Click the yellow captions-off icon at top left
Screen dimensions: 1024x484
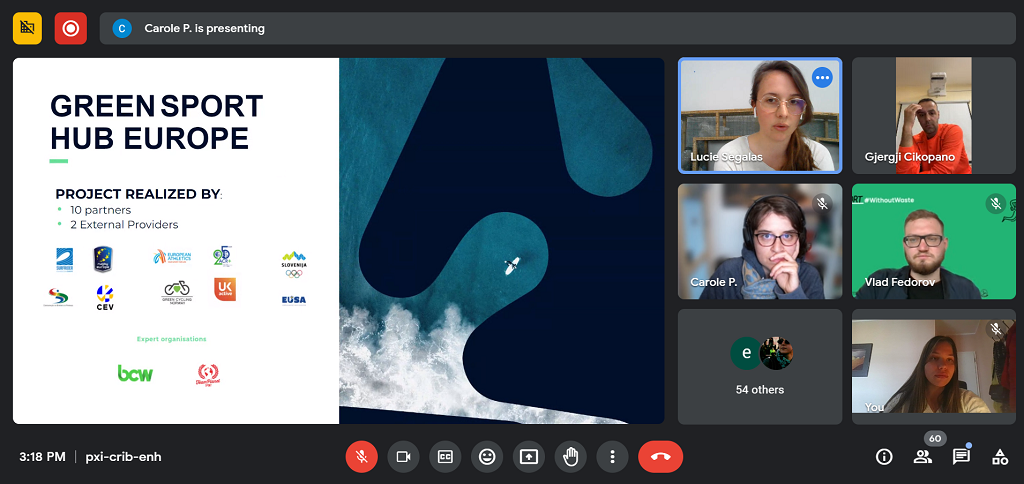[27, 28]
